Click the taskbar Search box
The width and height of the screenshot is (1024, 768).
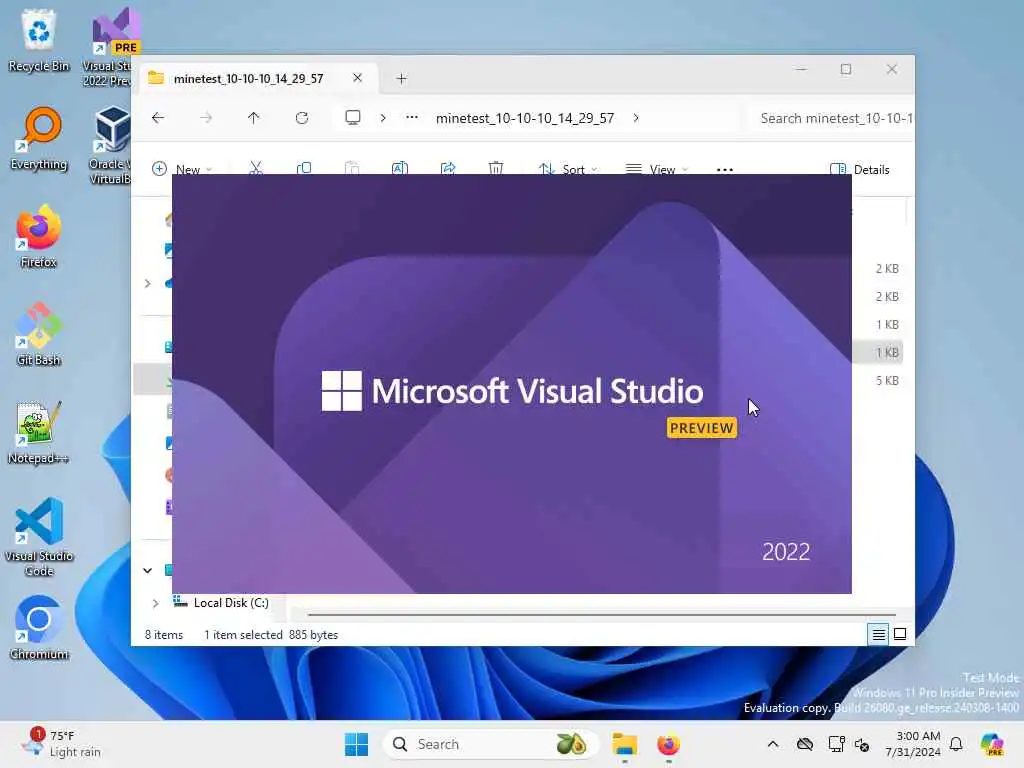[489, 744]
